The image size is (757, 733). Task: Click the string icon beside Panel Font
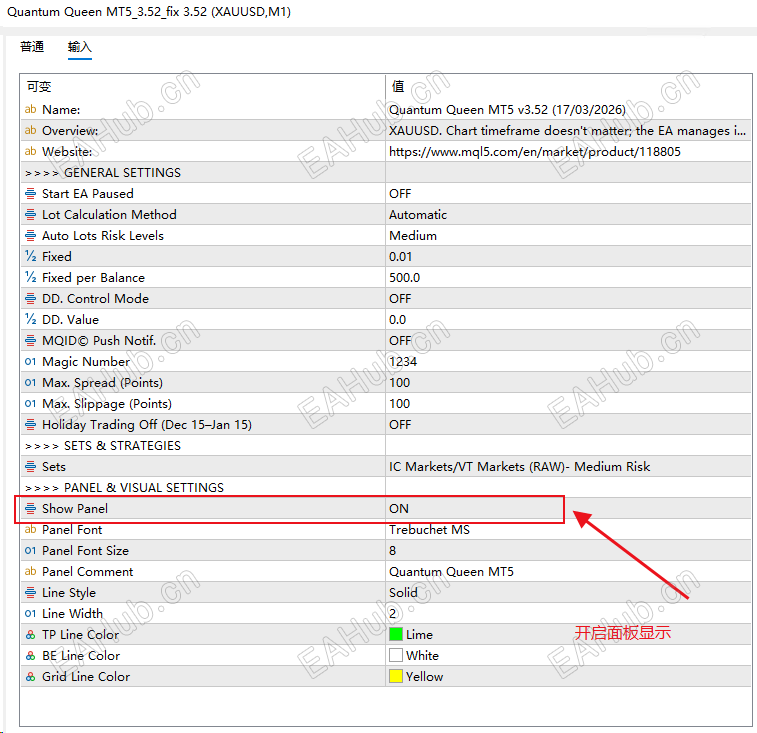(x=30, y=529)
